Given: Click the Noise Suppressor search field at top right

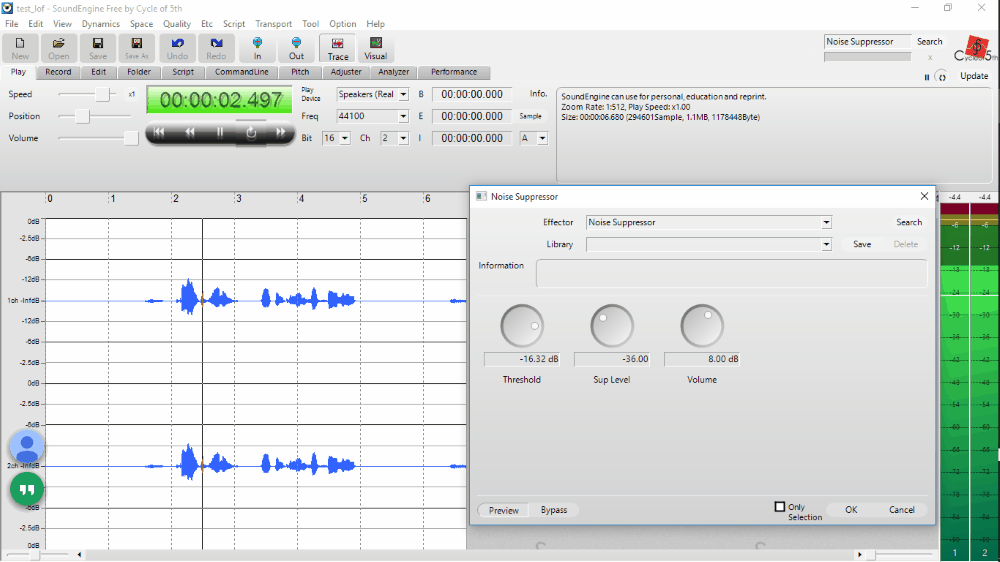Looking at the screenshot, I should pos(867,41).
